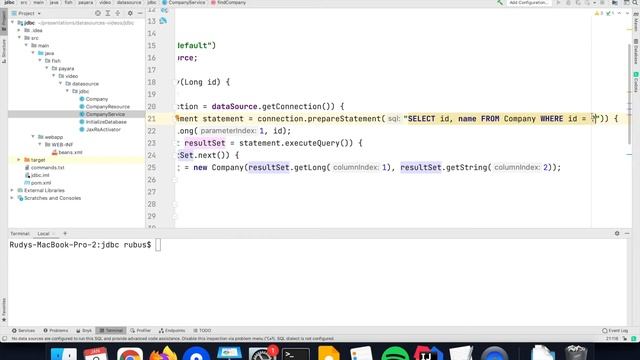This screenshot has width=640, height=360.
Task: Open Project panel gear settings
Action: [x=130, y=13]
